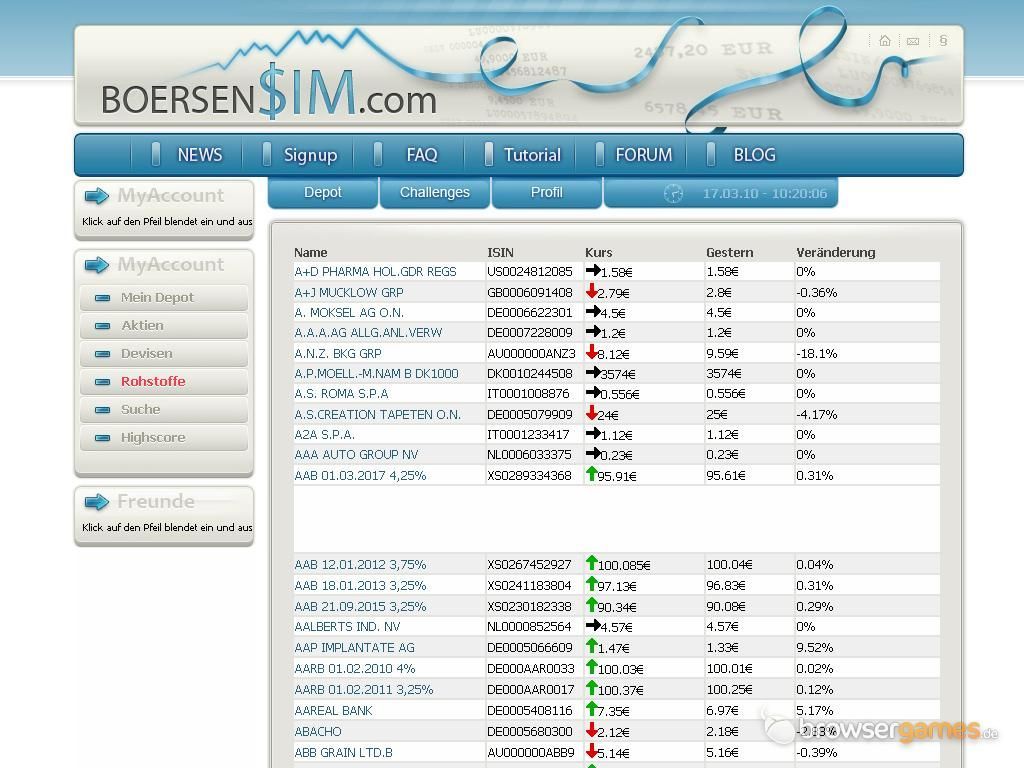Open stock A.S. ROMA S.P.A
The height and width of the screenshot is (768, 1024).
(341, 394)
